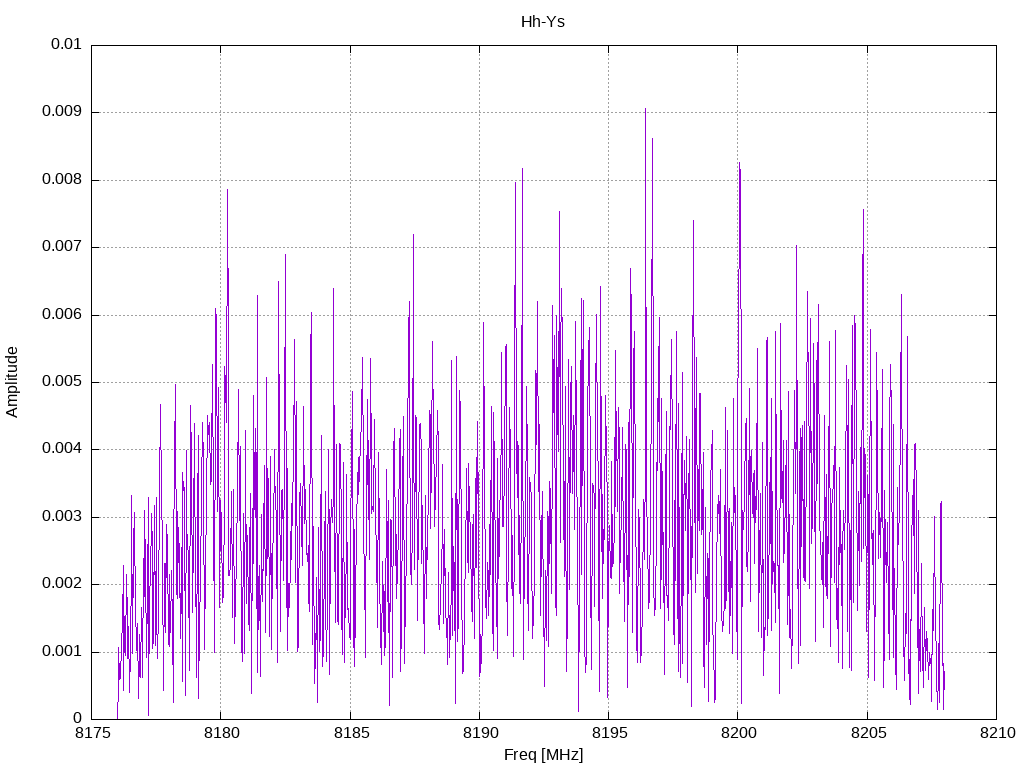The height and width of the screenshot is (768, 1024).
Task: Click the x-axis tick label 8175
Action: tap(92, 733)
